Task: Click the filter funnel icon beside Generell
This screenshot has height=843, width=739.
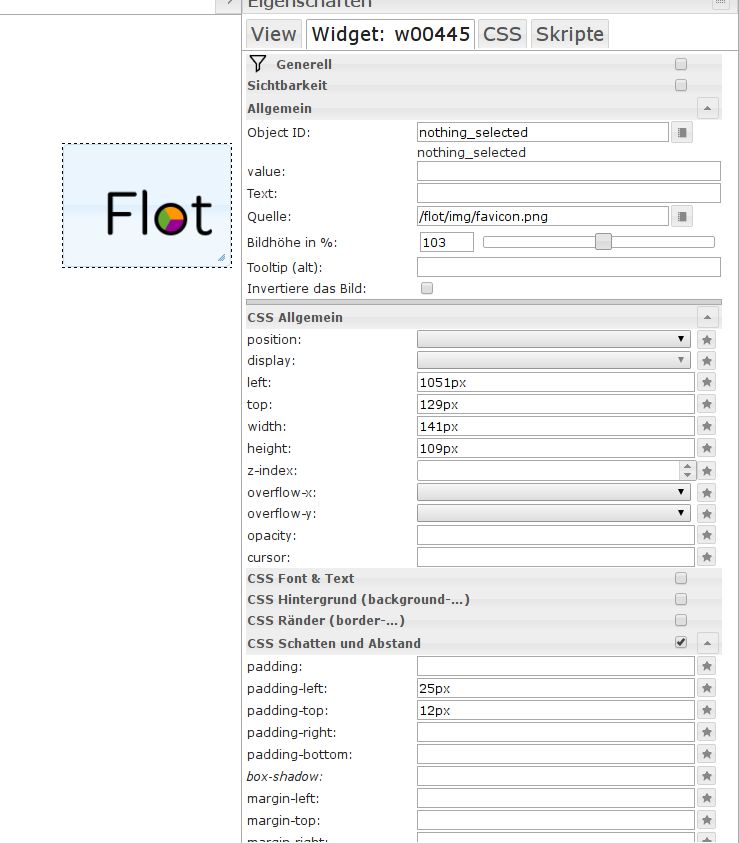Action: coord(256,64)
